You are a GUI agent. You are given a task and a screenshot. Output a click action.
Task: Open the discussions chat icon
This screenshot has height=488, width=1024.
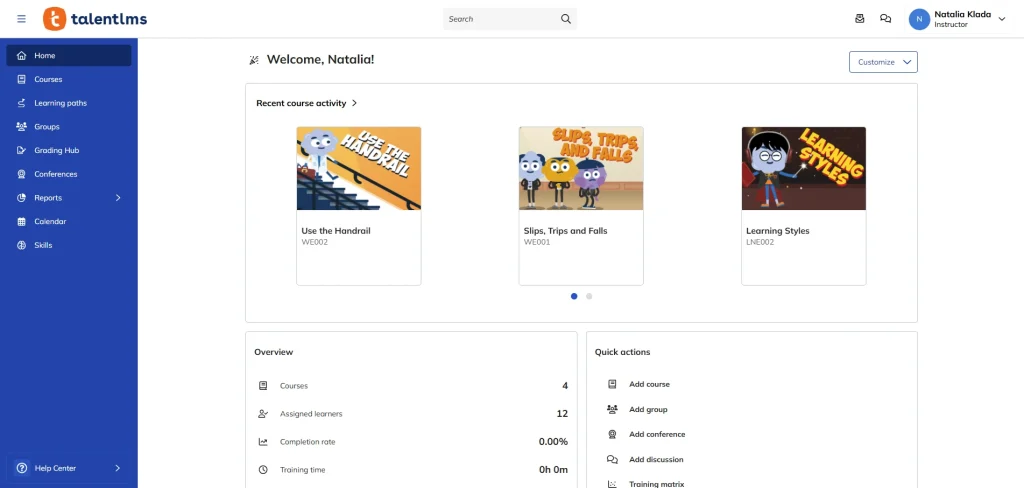pos(885,19)
